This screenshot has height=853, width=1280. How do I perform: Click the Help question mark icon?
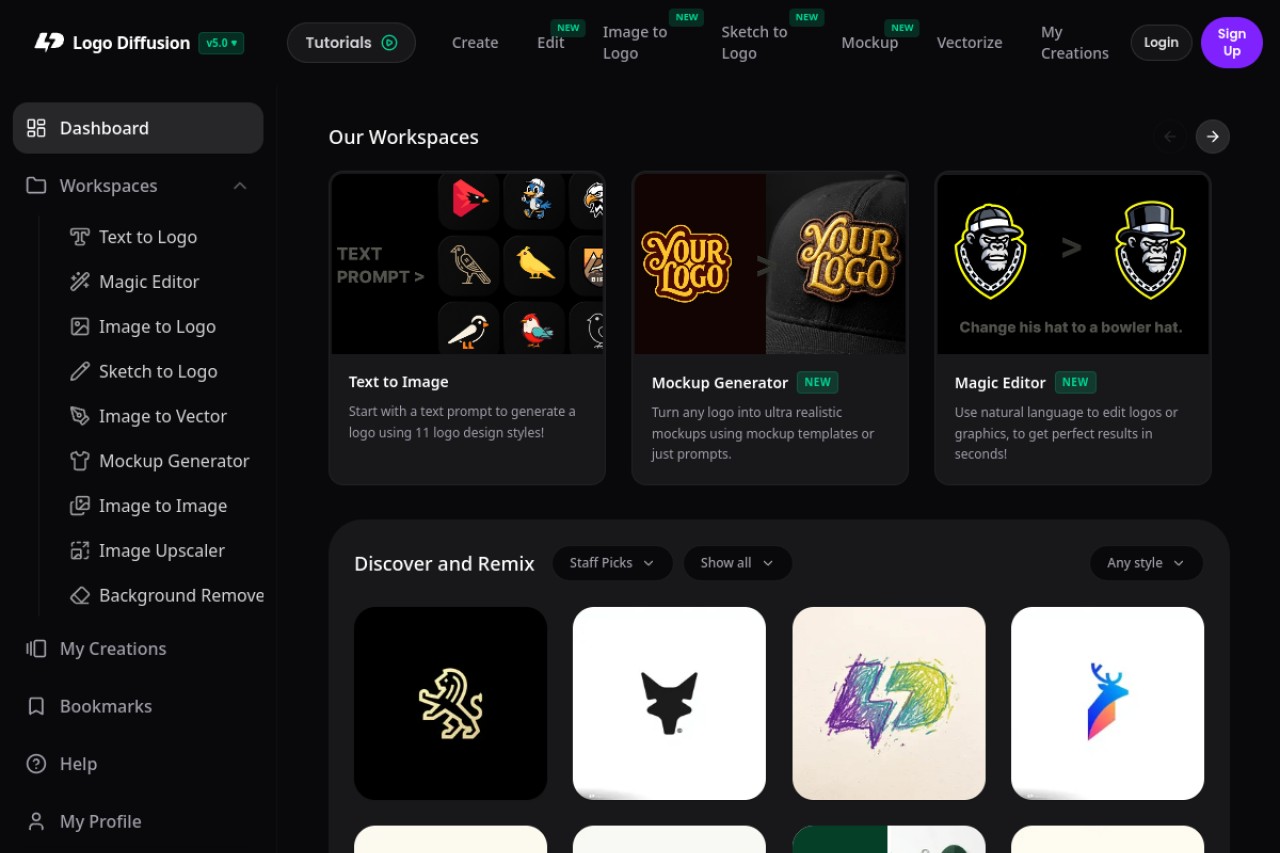[36, 764]
